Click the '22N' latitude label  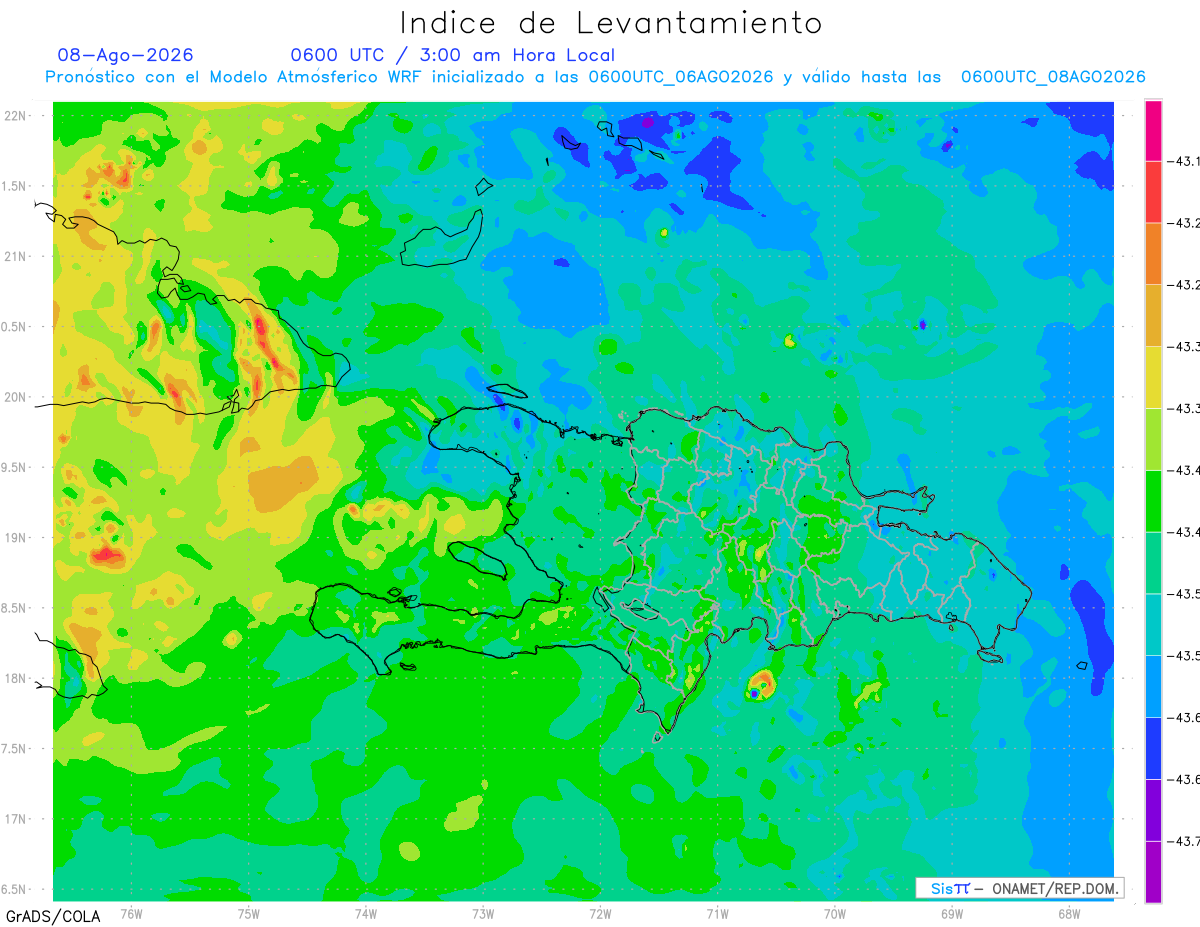pos(16,115)
